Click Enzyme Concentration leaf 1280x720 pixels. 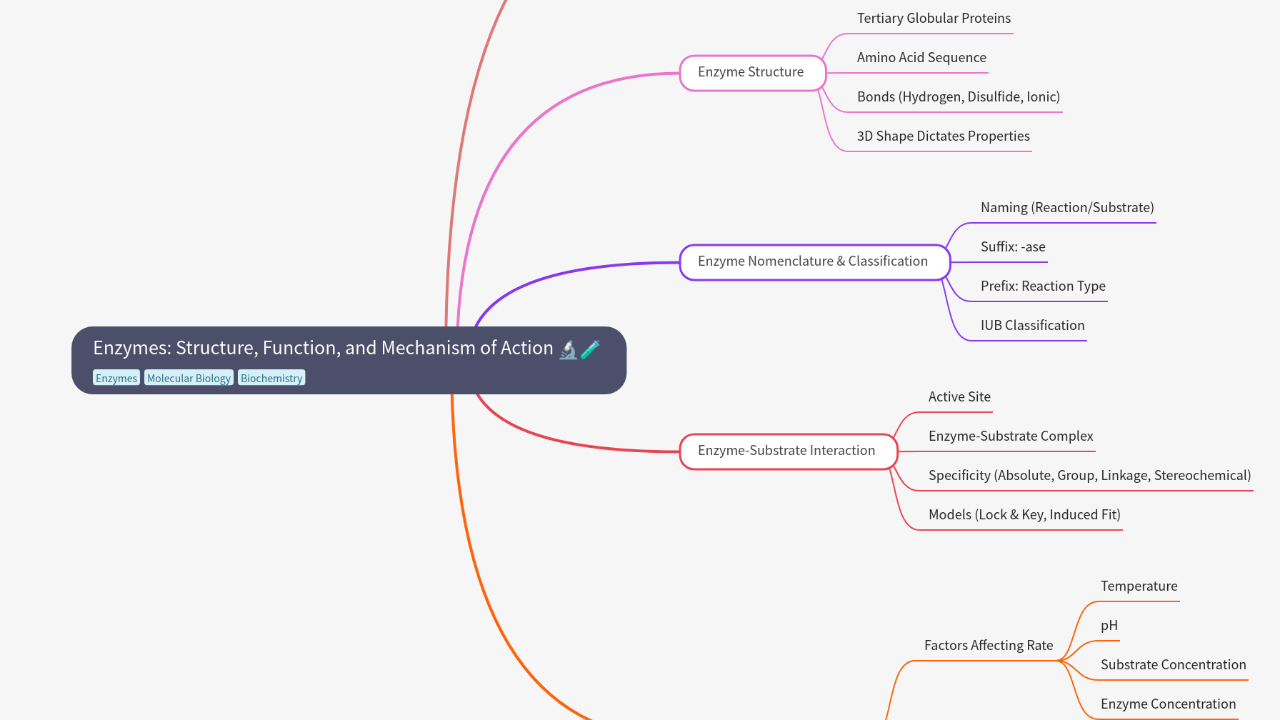(x=1168, y=704)
